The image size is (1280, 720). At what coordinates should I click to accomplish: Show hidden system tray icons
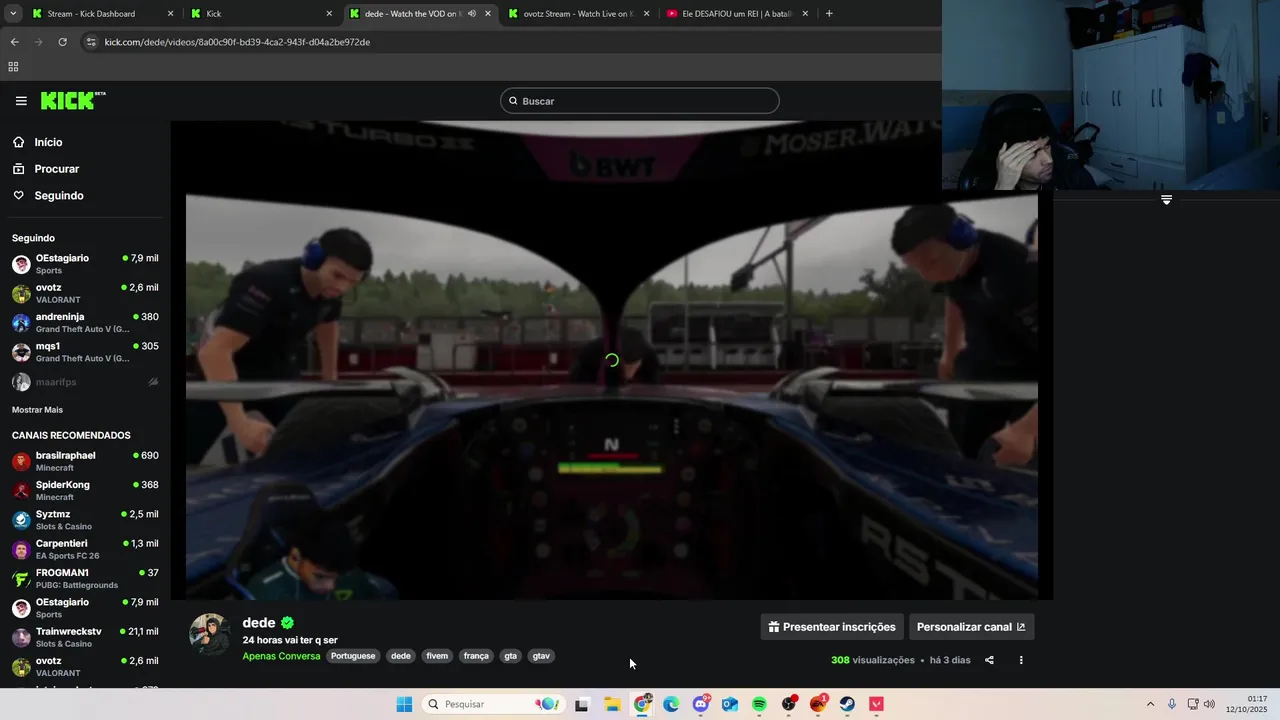coord(1150,704)
